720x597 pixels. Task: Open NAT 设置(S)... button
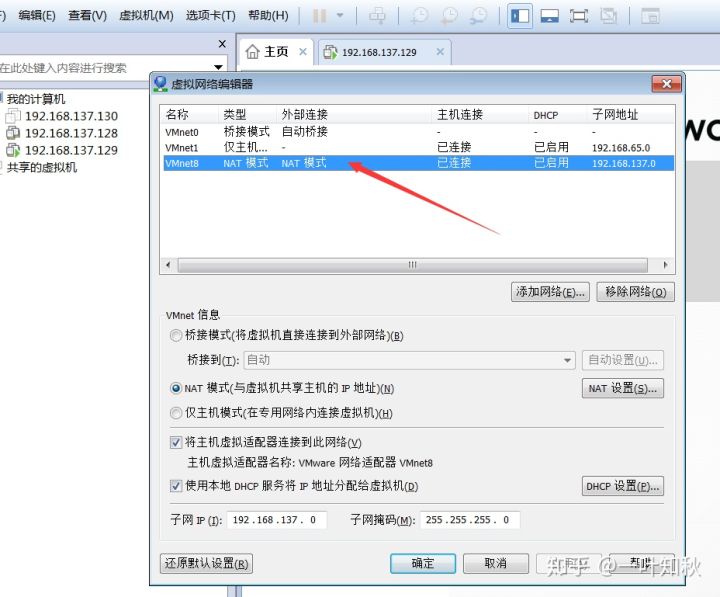pyautogui.click(x=623, y=388)
